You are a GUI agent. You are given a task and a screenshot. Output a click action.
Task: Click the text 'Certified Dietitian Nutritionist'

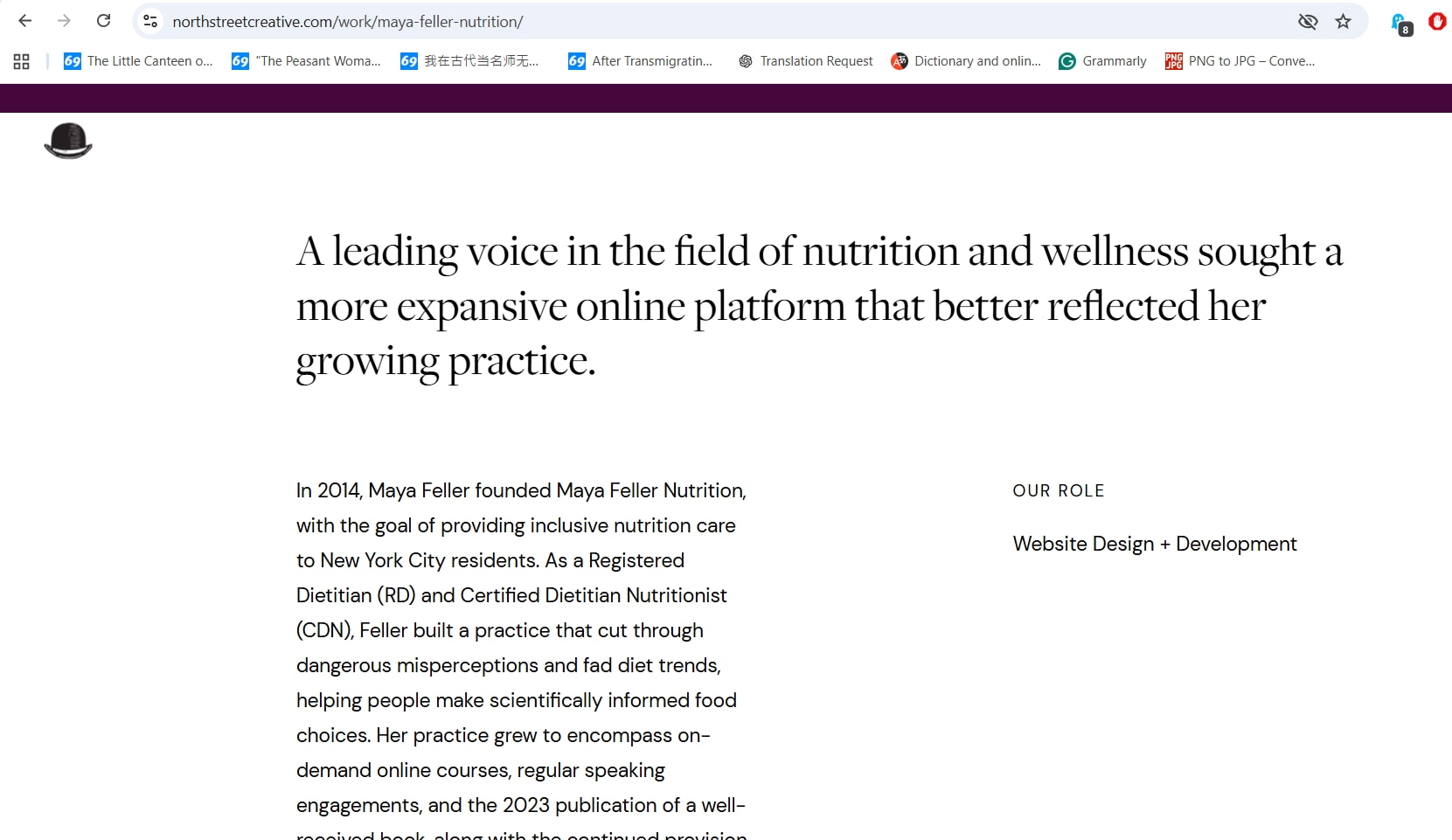pos(594,595)
